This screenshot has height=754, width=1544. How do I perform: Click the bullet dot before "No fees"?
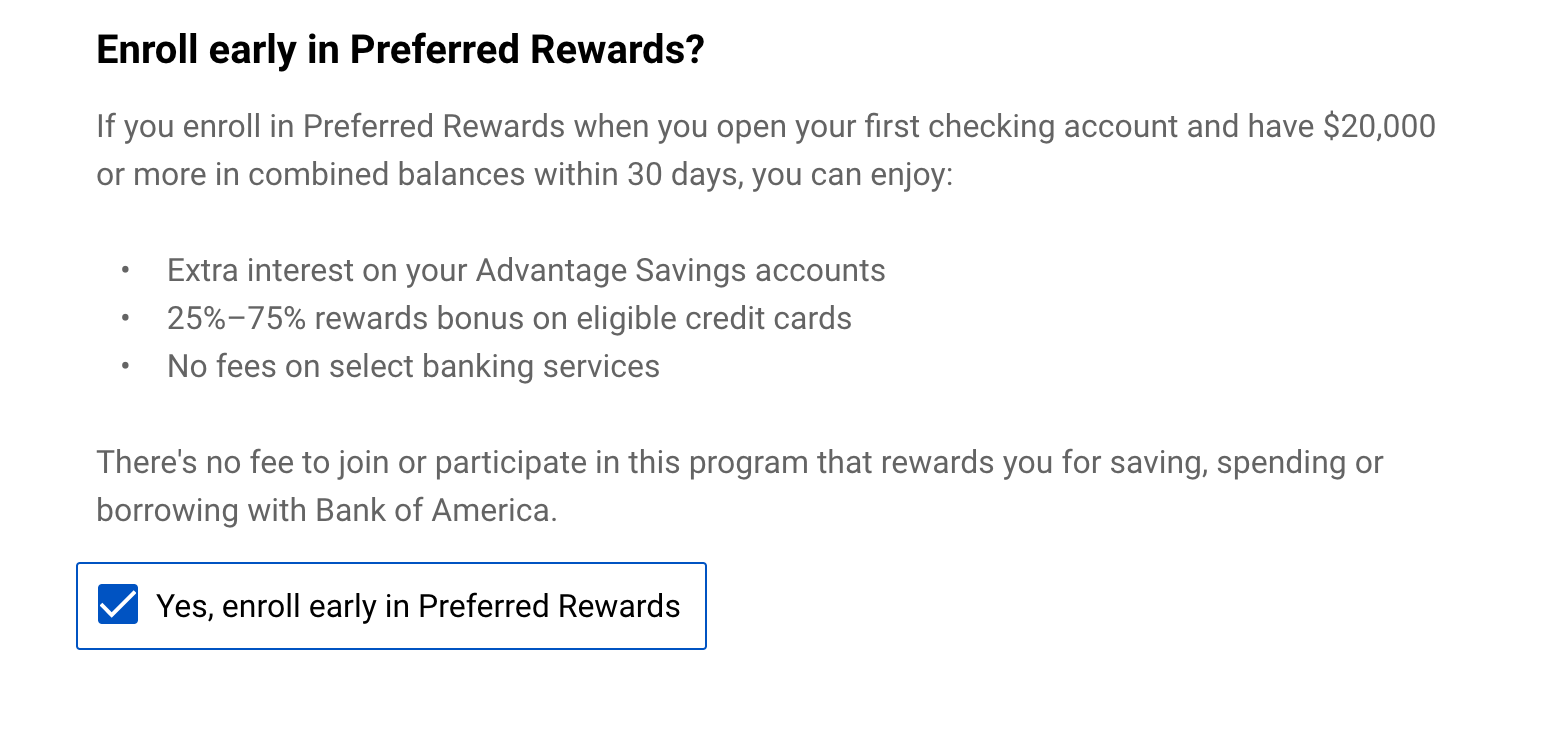click(125, 366)
